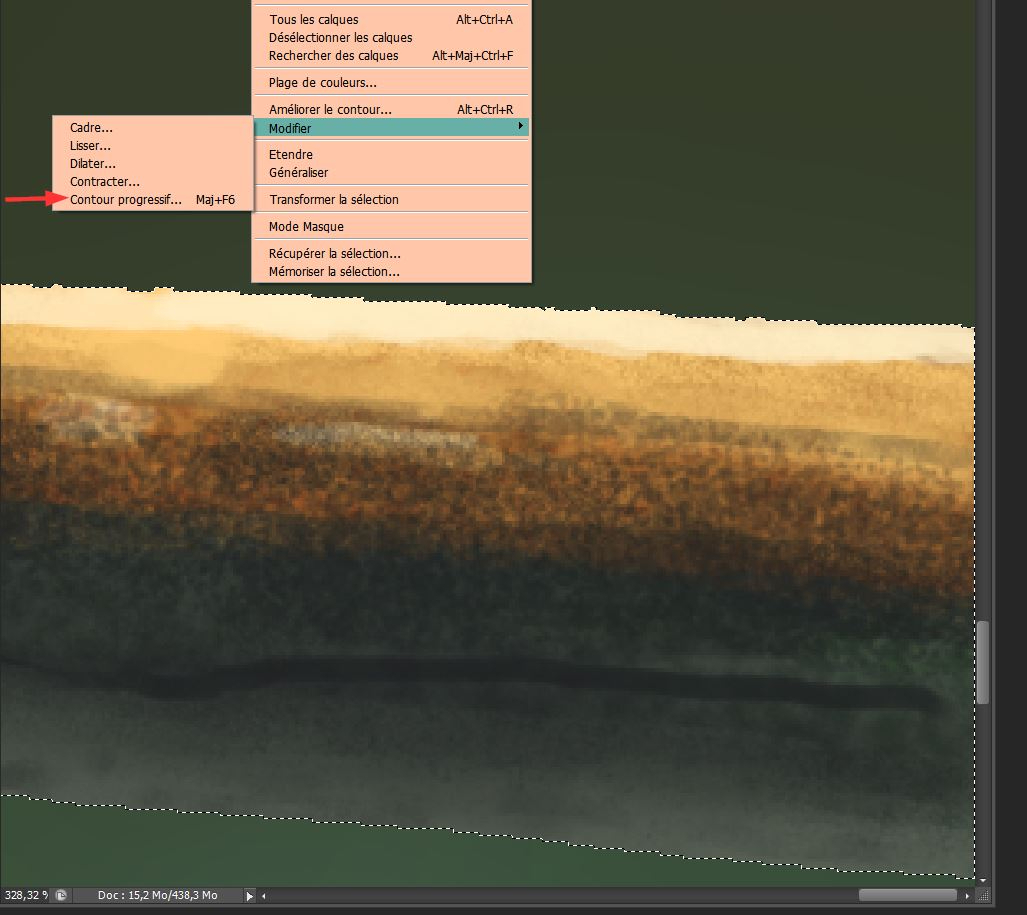
Task: Click the status bar export icon near zoom
Action: click(x=61, y=896)
